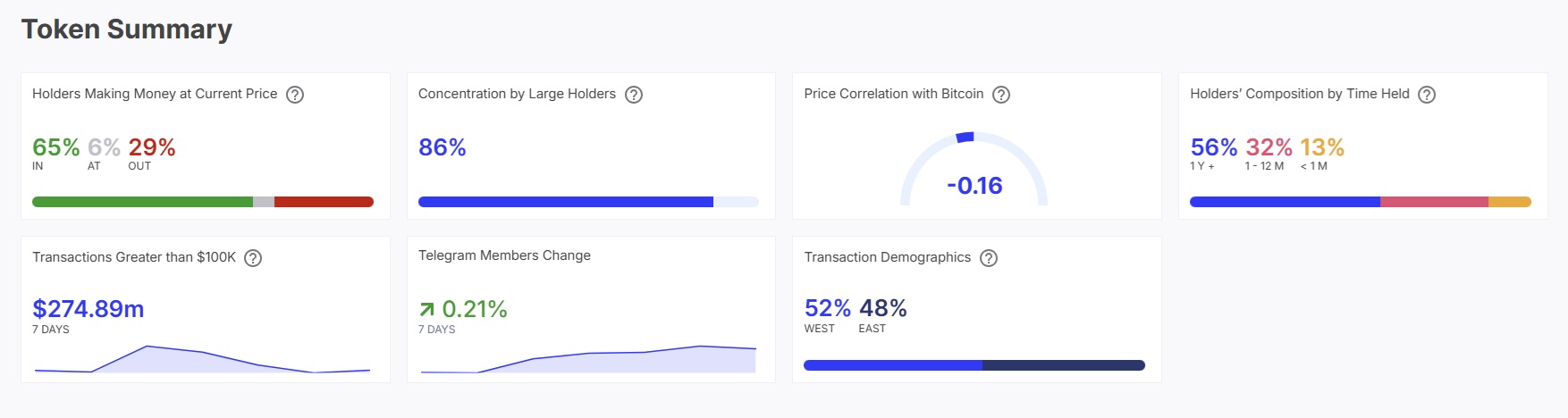Click the Bitcoin correlation gauge arc
The width and height of the screenshot is (1568, 418).
[965, 138]
